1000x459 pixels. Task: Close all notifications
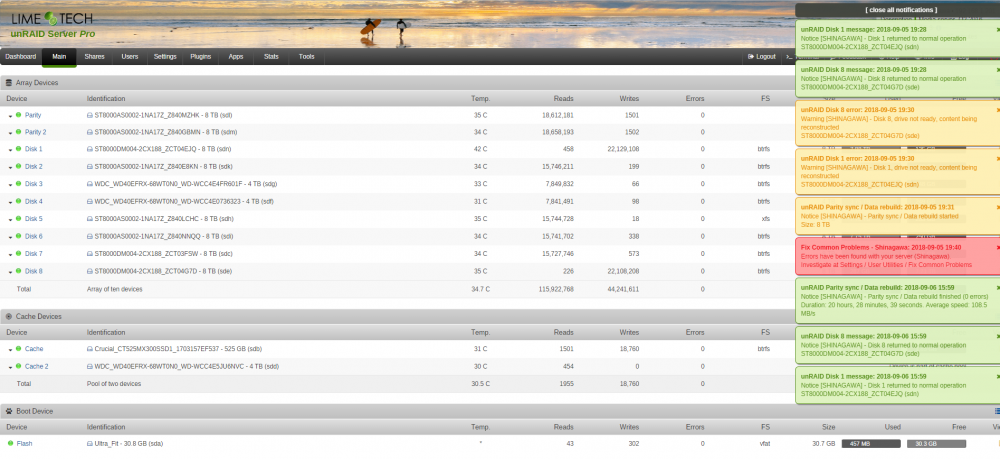(901, 10)
